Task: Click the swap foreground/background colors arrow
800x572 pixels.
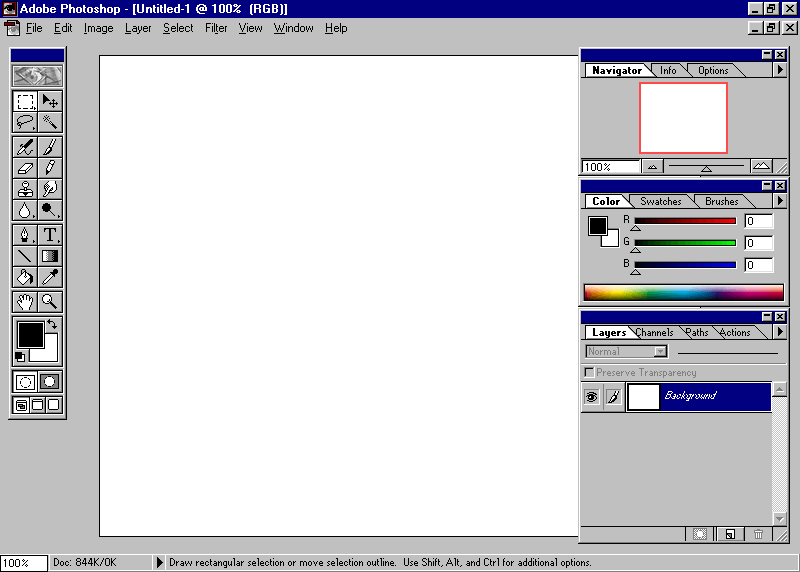Action: point(52,324)
